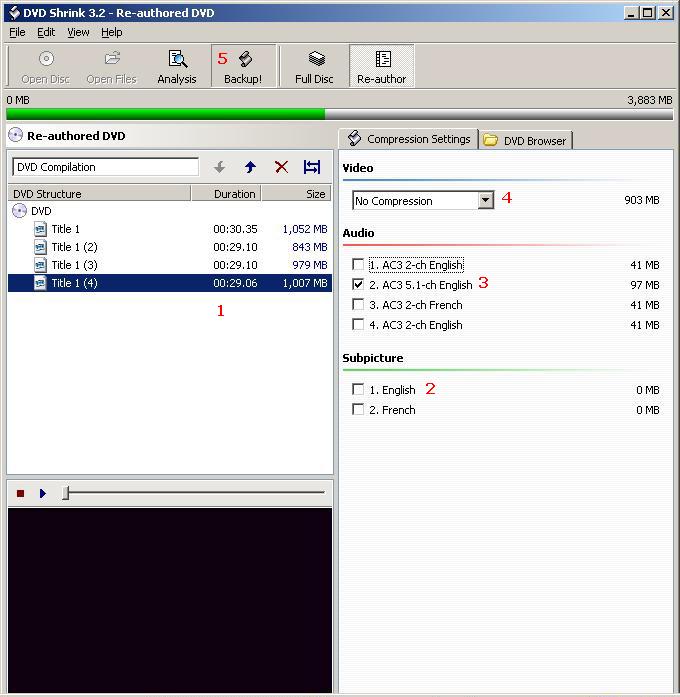Select Title 1 (2) row
This screenshot has height=697, width=680.
(170, 247)
